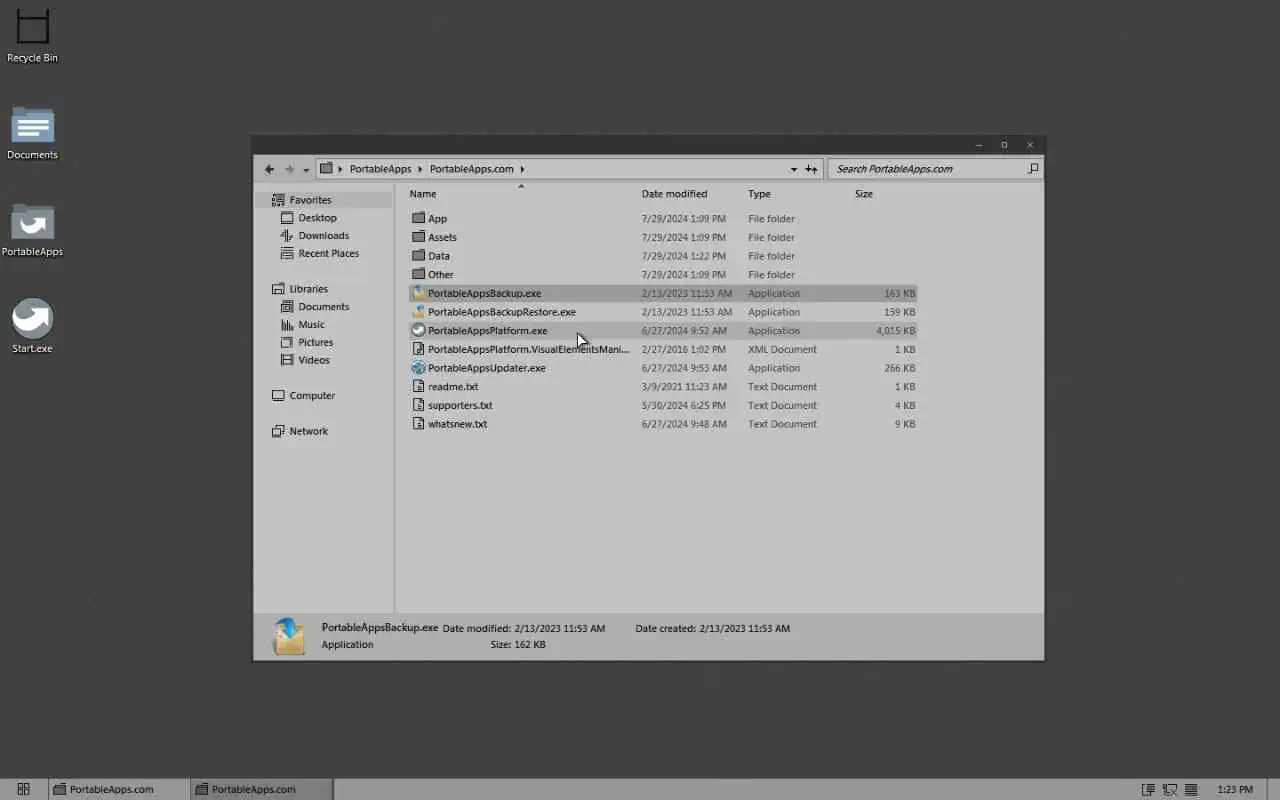Click the PortableAppsBackup.exe file icon
Viewport: 1280px width, 800px height.
pos(419,293)
